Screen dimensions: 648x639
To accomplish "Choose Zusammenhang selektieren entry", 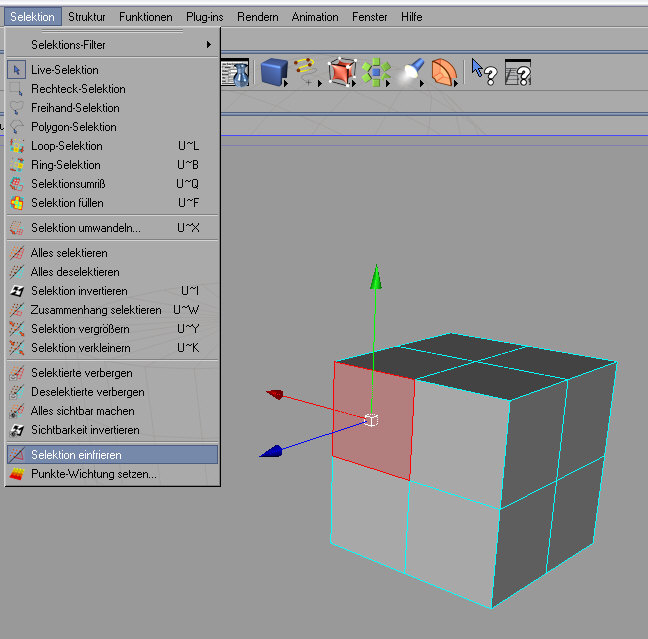I will (112, 310).
